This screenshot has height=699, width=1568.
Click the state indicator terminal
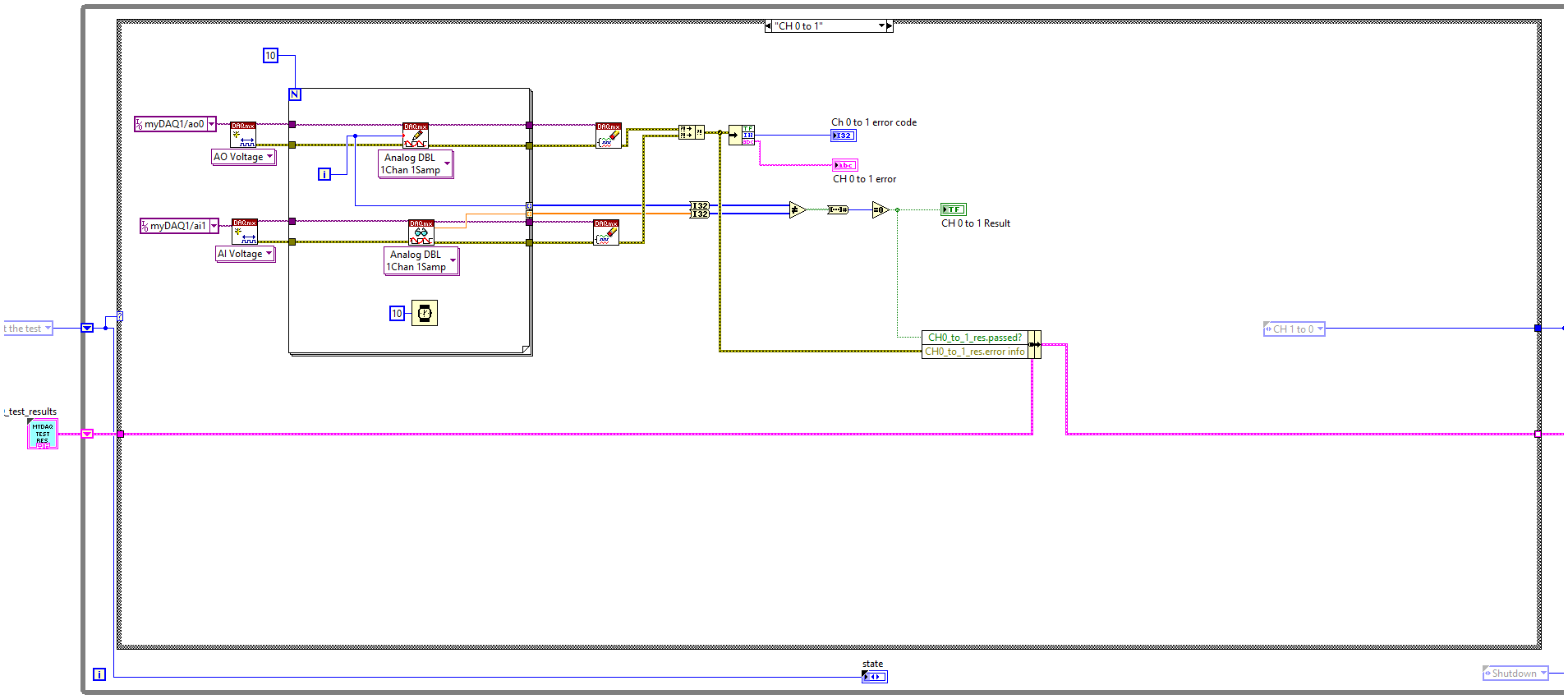coord(875,677)
